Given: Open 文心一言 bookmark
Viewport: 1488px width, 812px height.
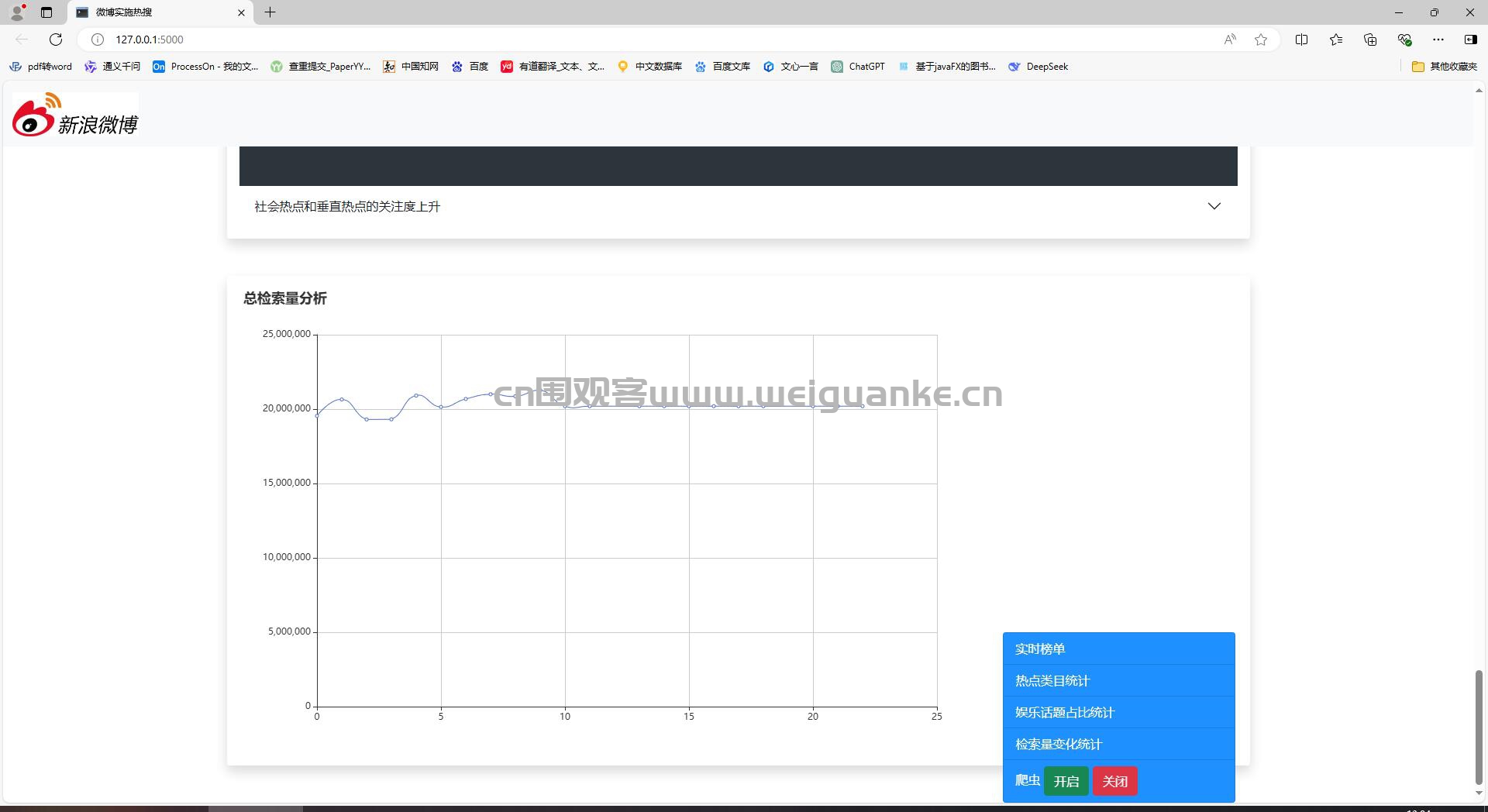Looking at the screenshot, I should (790, 67).
